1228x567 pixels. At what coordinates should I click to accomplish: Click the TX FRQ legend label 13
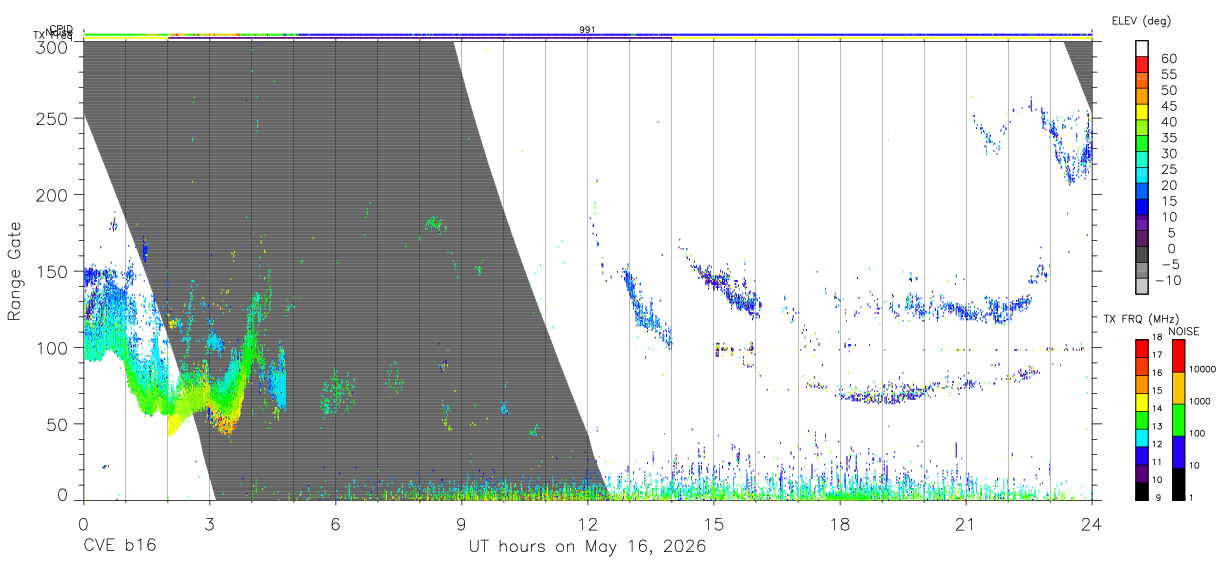point(1158,427)
